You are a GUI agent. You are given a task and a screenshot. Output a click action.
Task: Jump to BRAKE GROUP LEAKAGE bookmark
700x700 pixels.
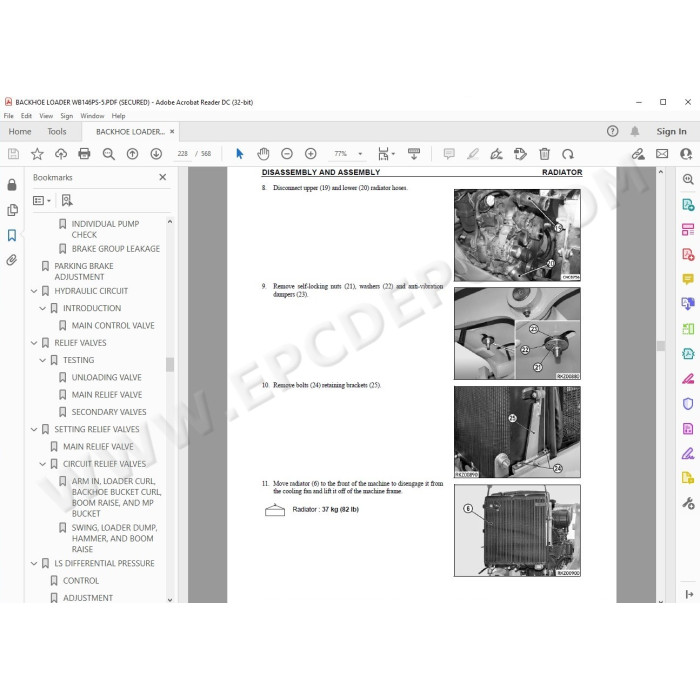pos(116,249)
